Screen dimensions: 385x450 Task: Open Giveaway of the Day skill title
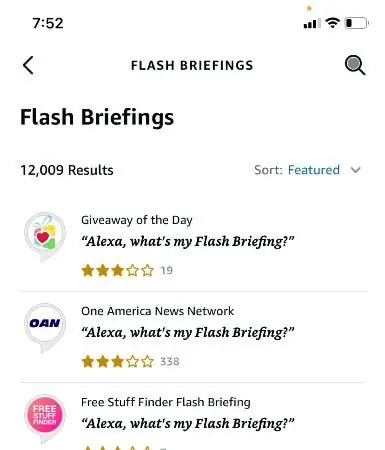(x=137, y=220)
